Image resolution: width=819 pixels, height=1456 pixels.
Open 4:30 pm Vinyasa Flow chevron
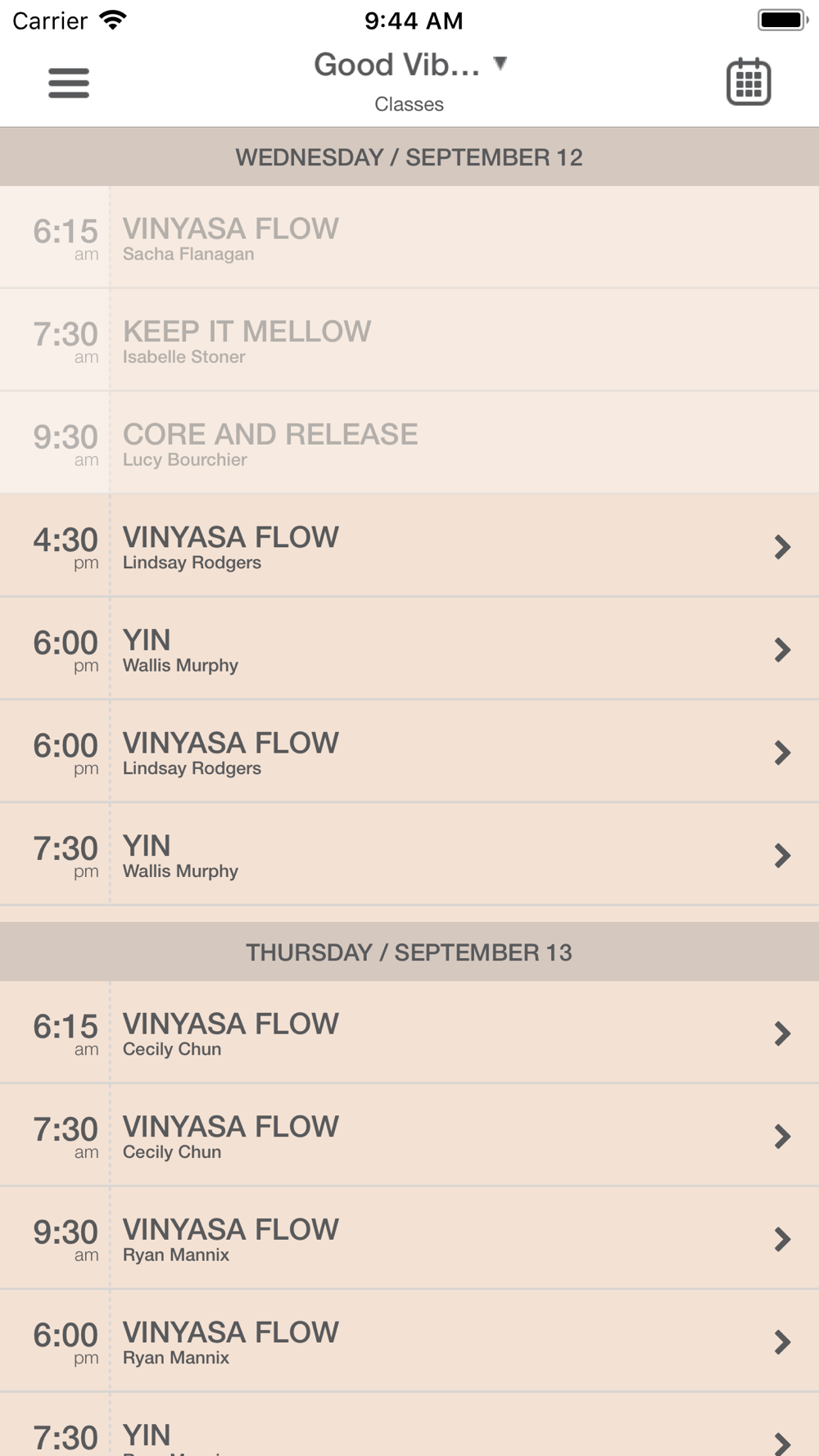pyautogui.click(x=783, y=546)
